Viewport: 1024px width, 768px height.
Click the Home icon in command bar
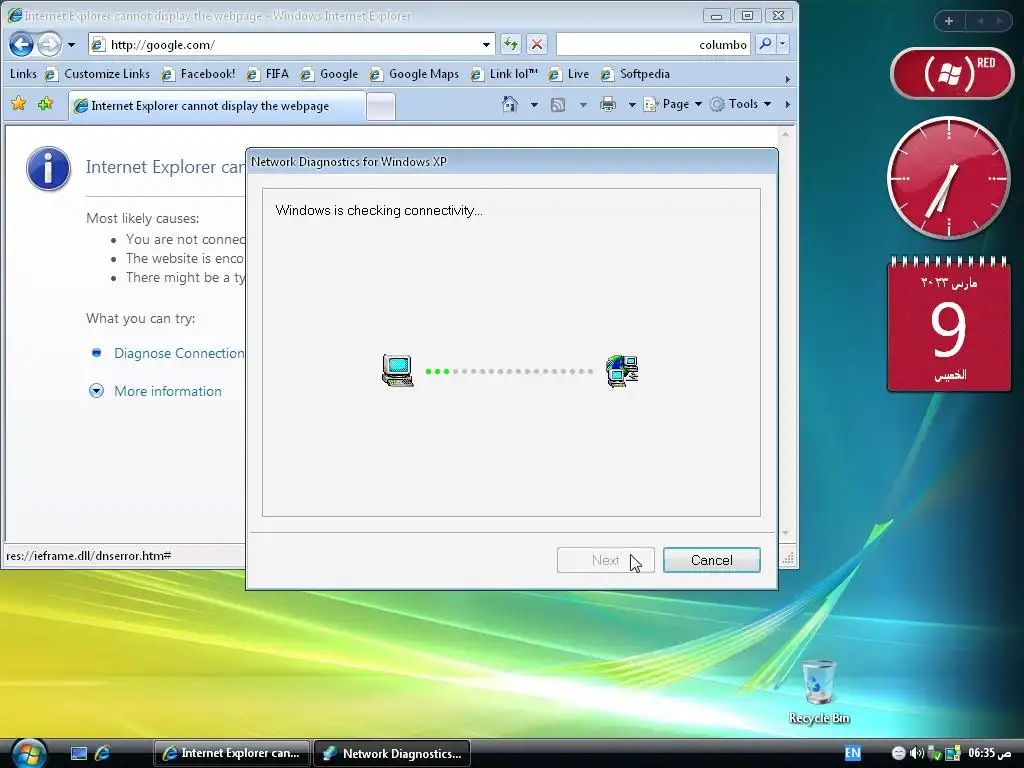(x=509, y=104)
